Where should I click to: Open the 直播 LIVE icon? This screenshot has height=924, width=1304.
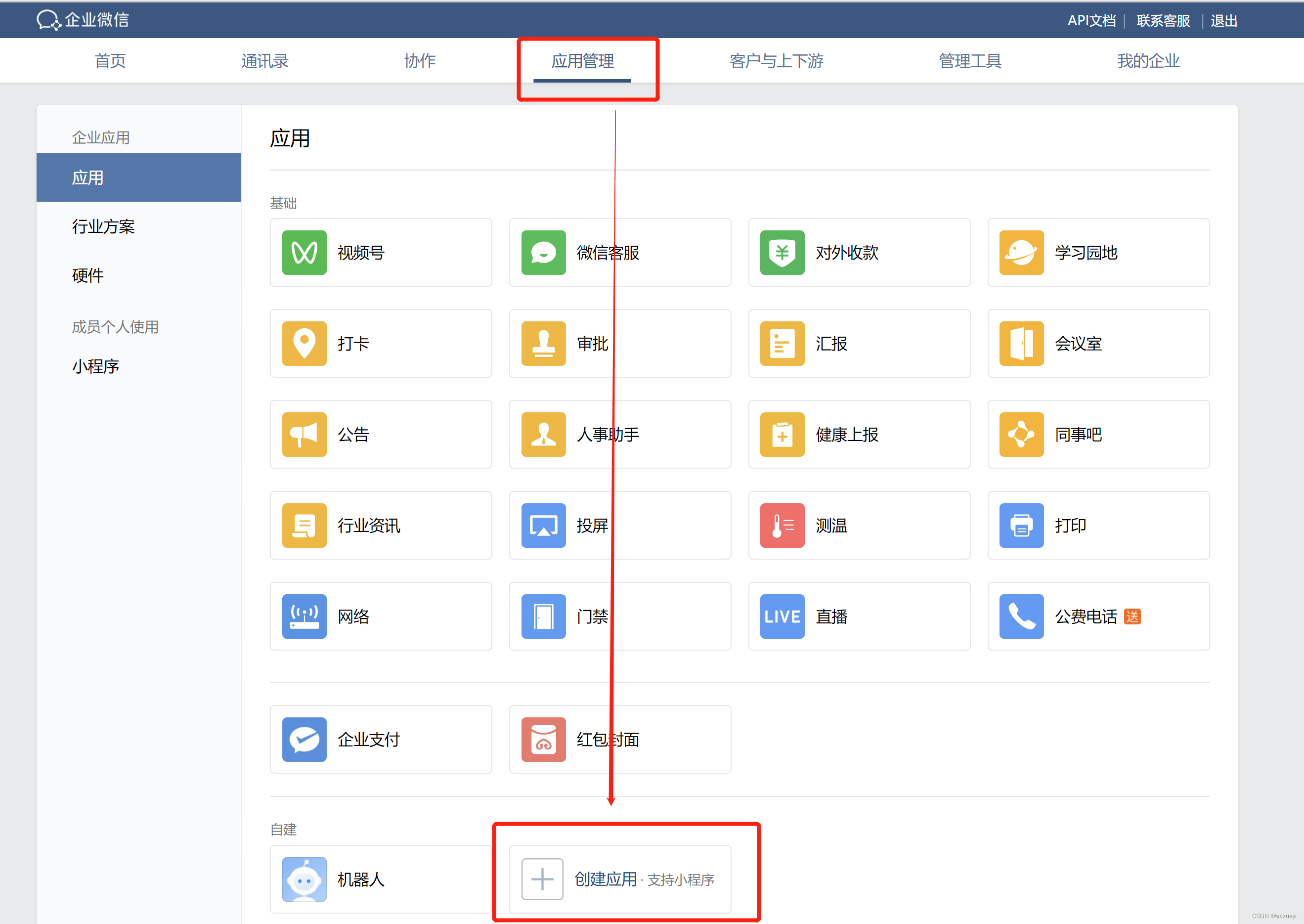(x=782, y=617)
